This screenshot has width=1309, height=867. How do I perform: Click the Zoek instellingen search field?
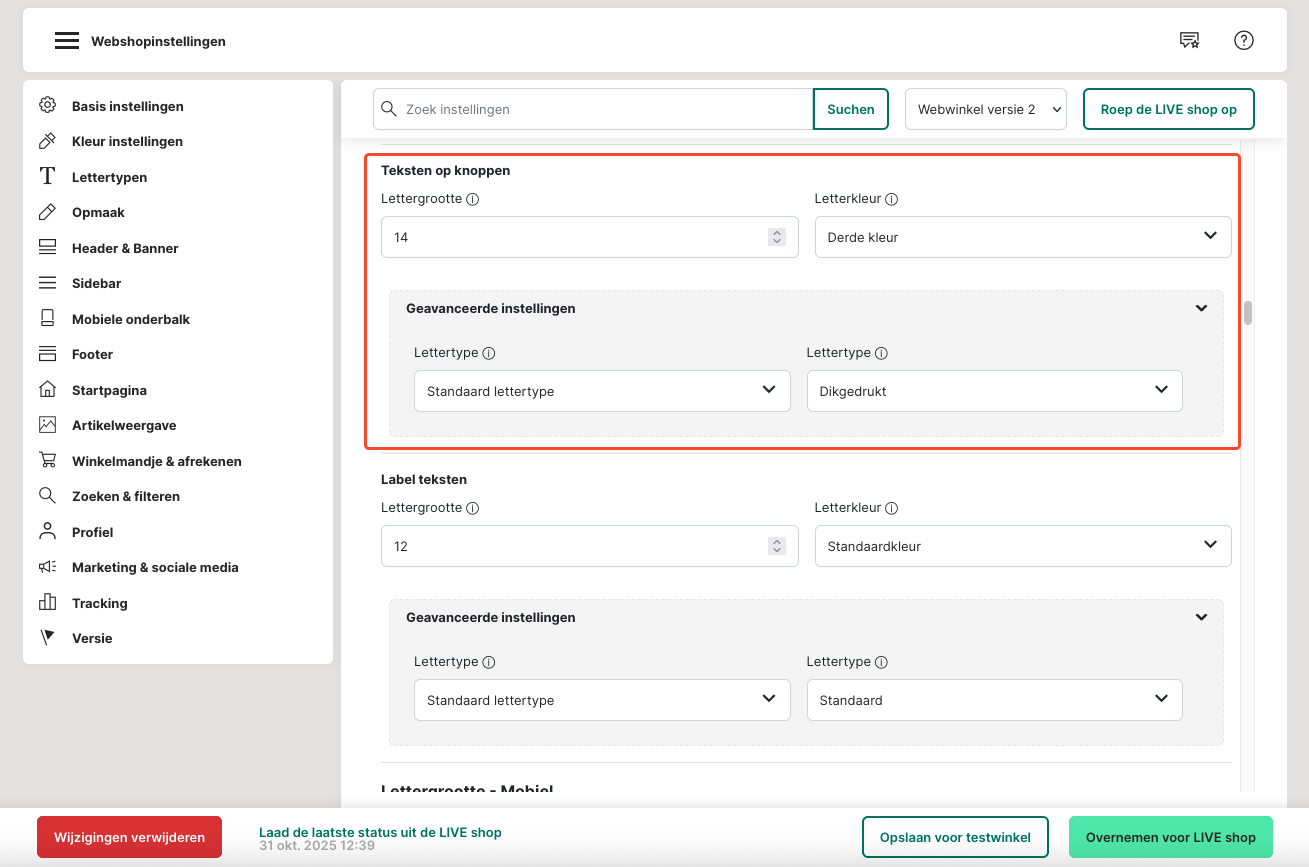605,109
